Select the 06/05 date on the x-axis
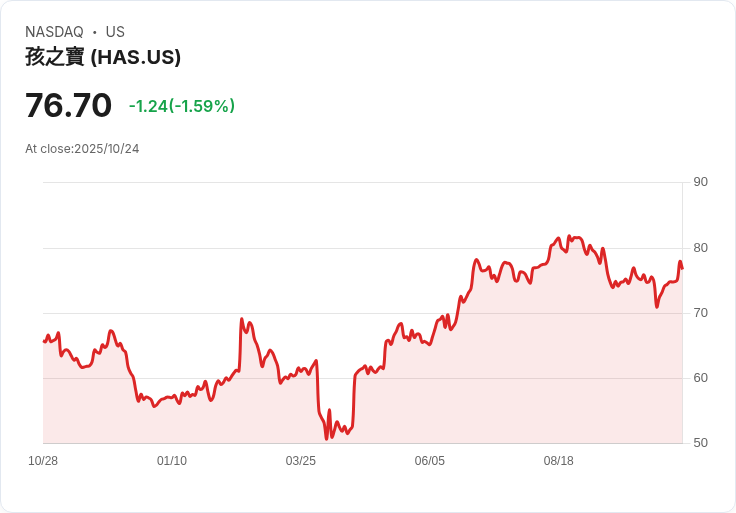 pyautogui.click(x=430, y=461)
